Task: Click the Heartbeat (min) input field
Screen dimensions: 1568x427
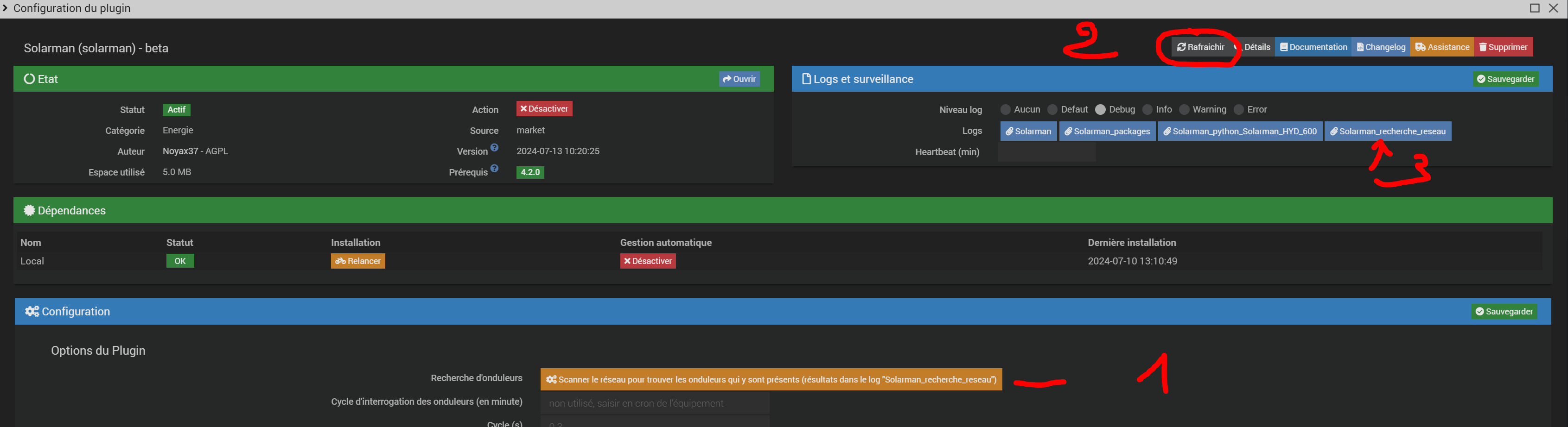Action: pyautogui.click(x=1046, y=152)
